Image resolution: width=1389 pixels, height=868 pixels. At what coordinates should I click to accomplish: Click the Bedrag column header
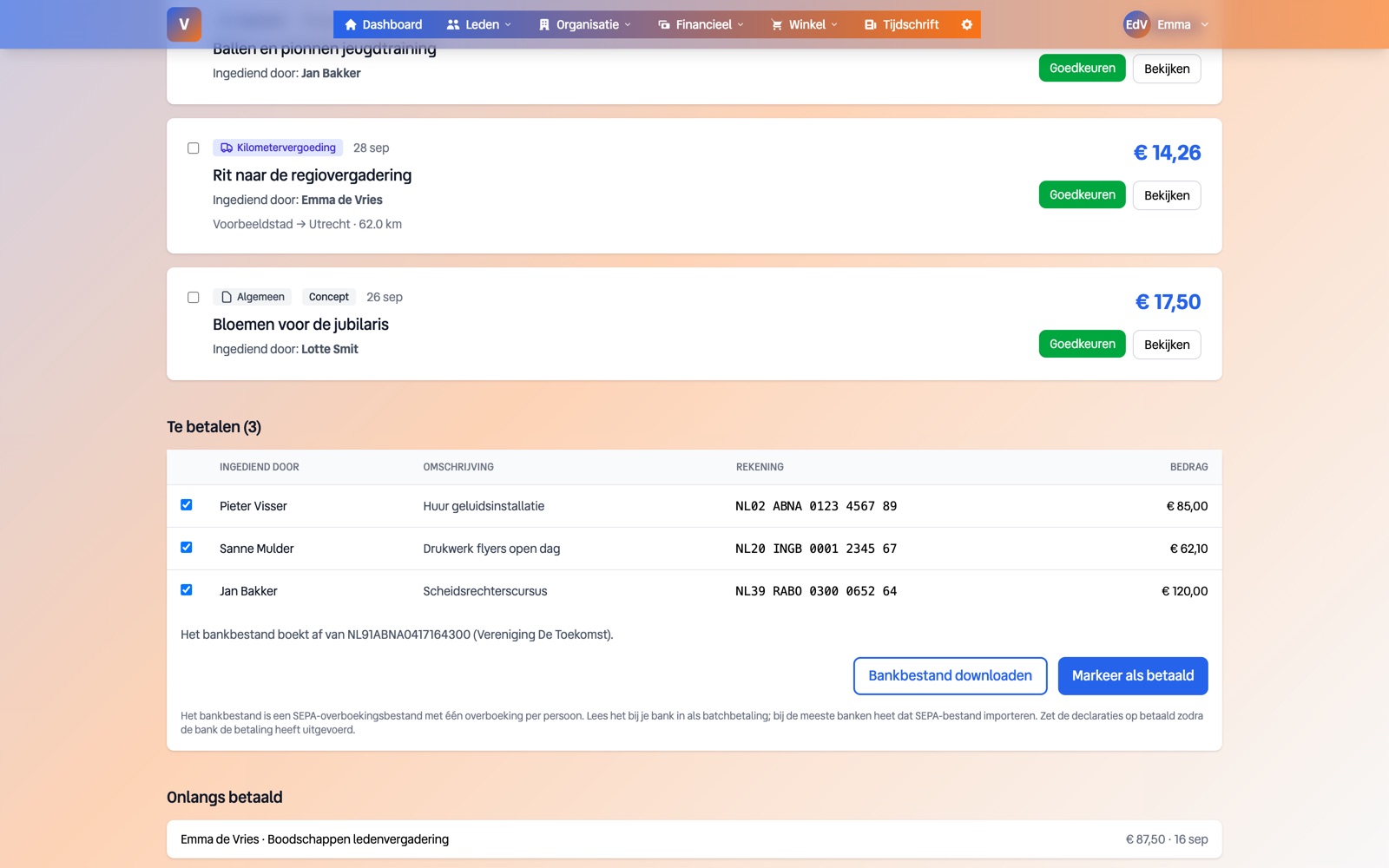1189,467
